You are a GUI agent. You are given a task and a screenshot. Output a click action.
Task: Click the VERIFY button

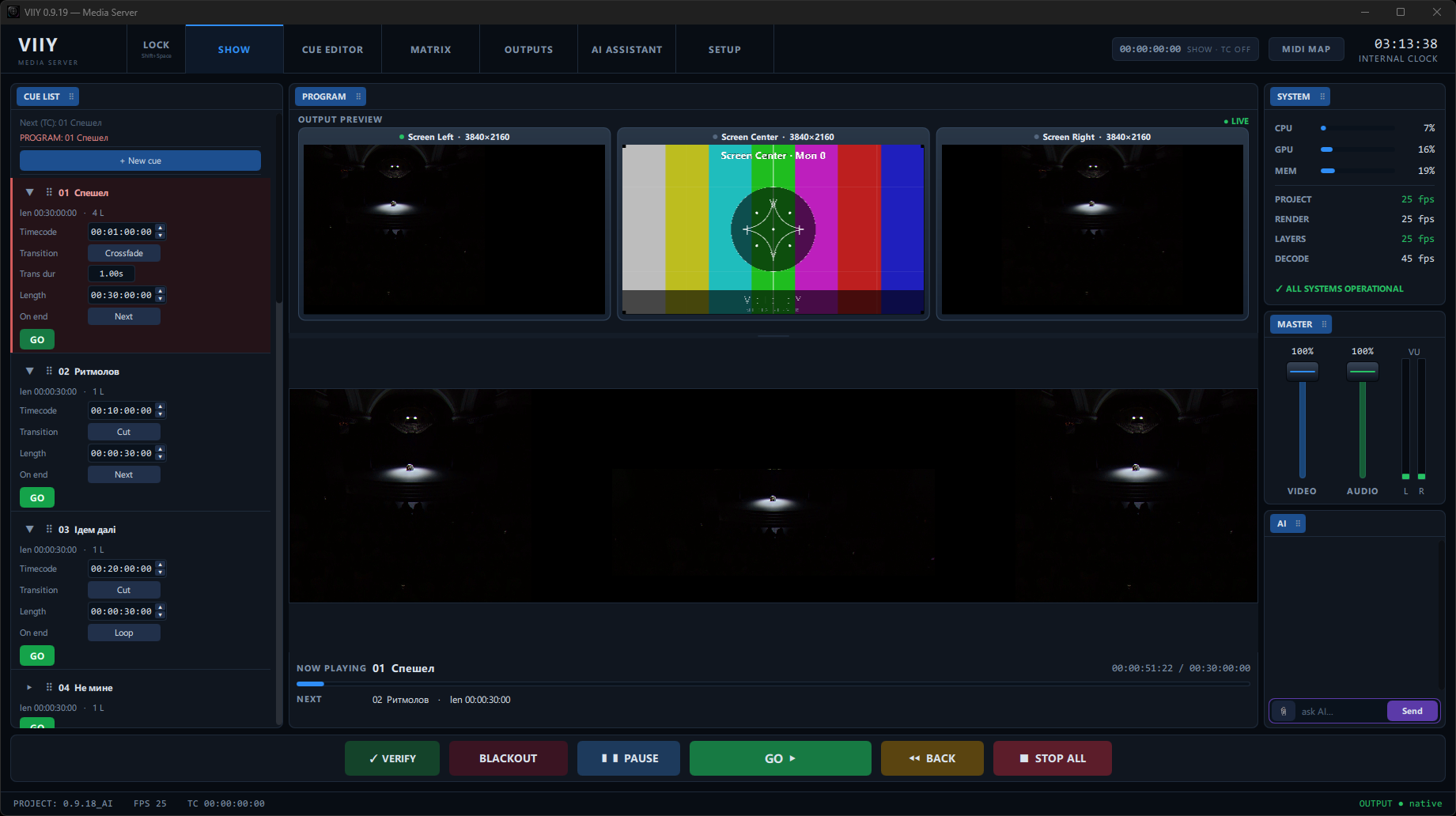click(392, 758)
